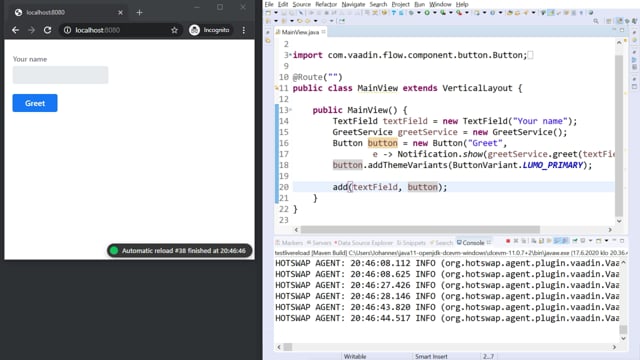Click the Console vertical scrollbar thumb

click(x=623, y=329)
